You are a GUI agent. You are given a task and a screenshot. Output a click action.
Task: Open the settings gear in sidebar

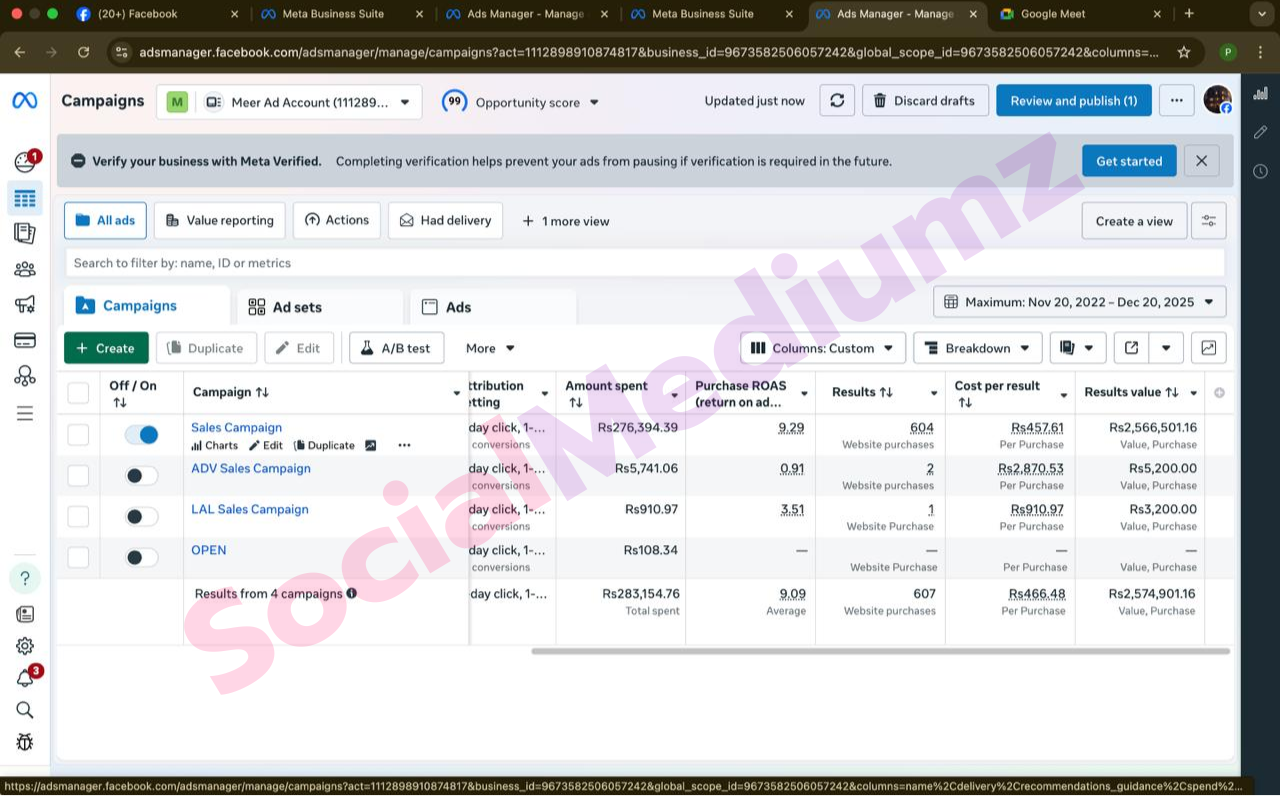(x=25, y=646)
